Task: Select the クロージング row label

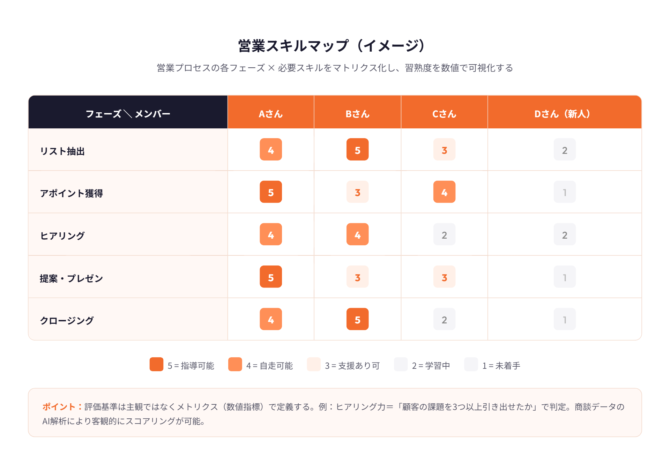Action: (67, 320)
